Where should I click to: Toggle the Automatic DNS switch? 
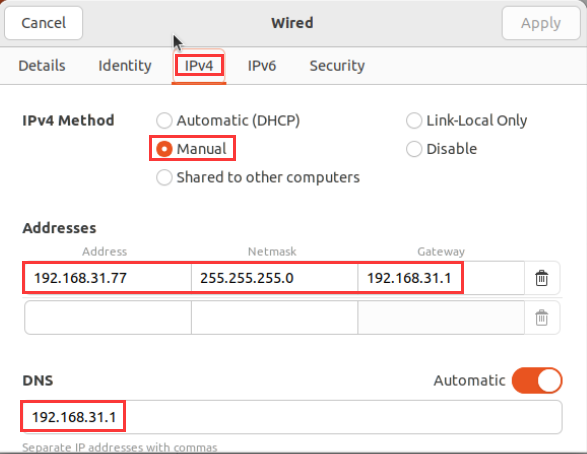(x=537, y=380)
